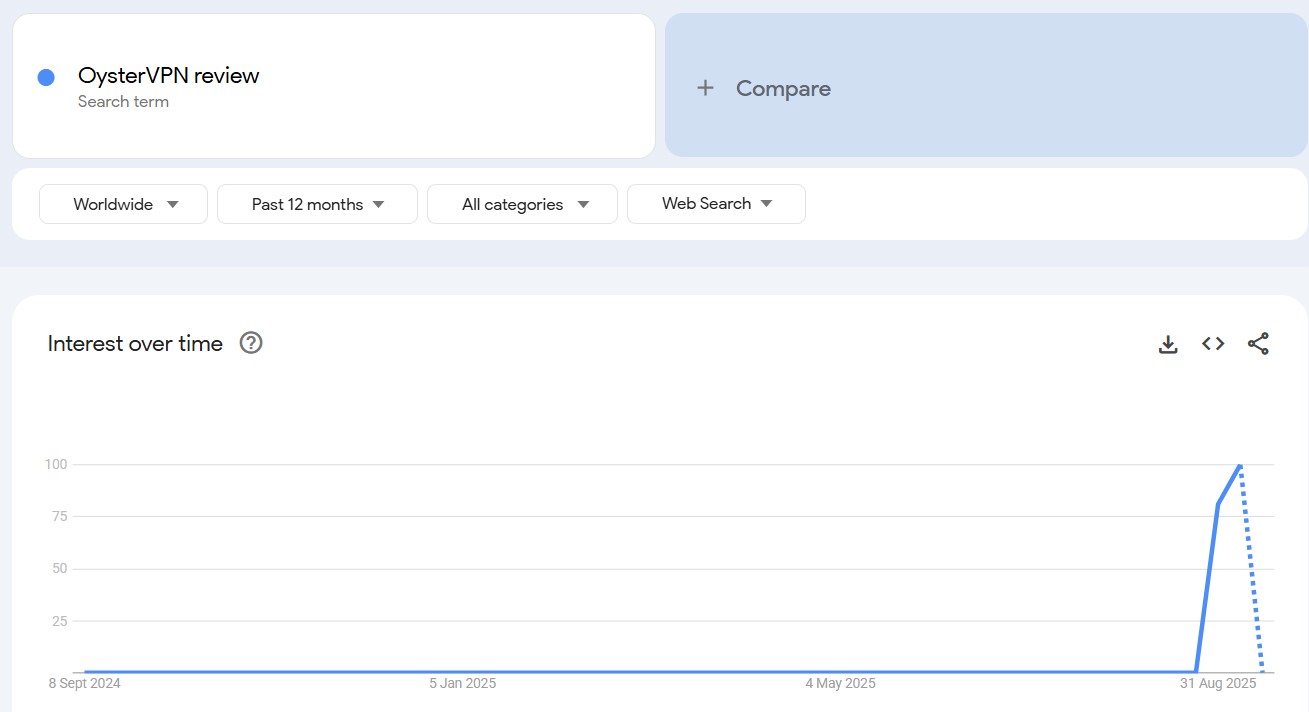Screen dimensions: 1309x712
Task: Click the blue dot beside OysterVPN review
Action: coord(46,77)
